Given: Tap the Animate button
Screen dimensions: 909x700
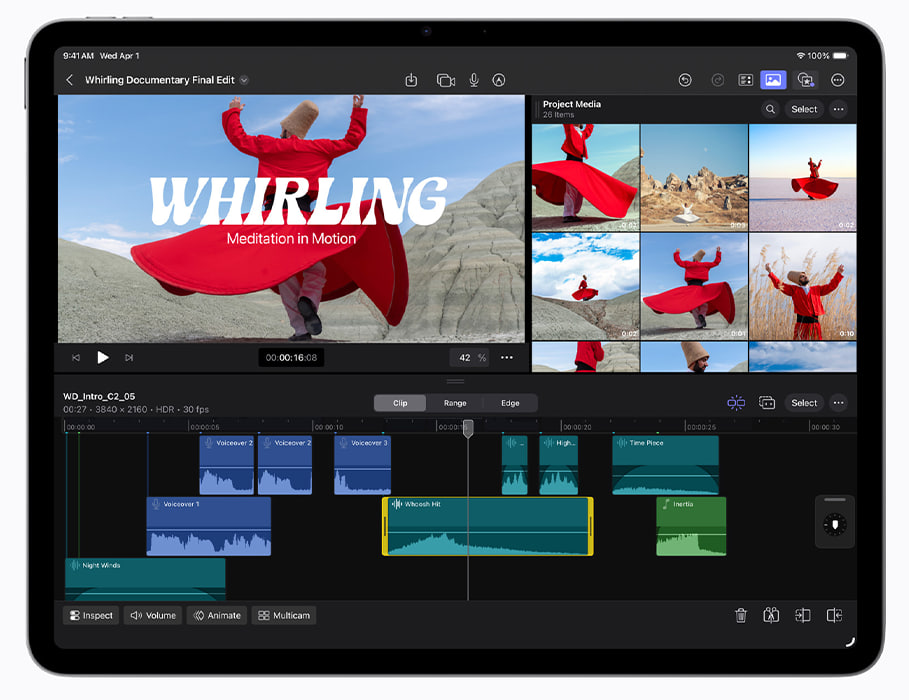Looking at the screenshot, I should click(216, 616).
